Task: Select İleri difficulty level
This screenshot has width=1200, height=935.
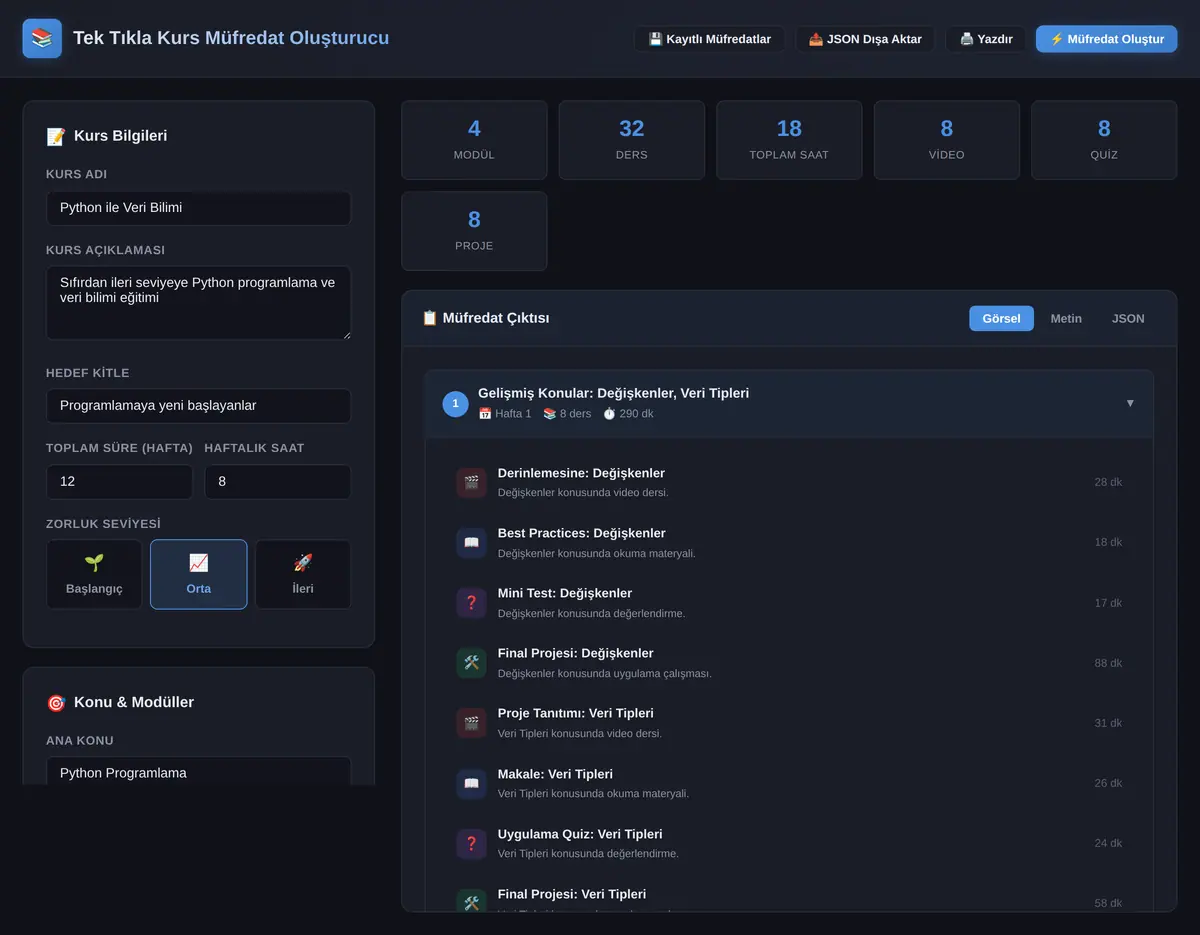Action: 303,574
